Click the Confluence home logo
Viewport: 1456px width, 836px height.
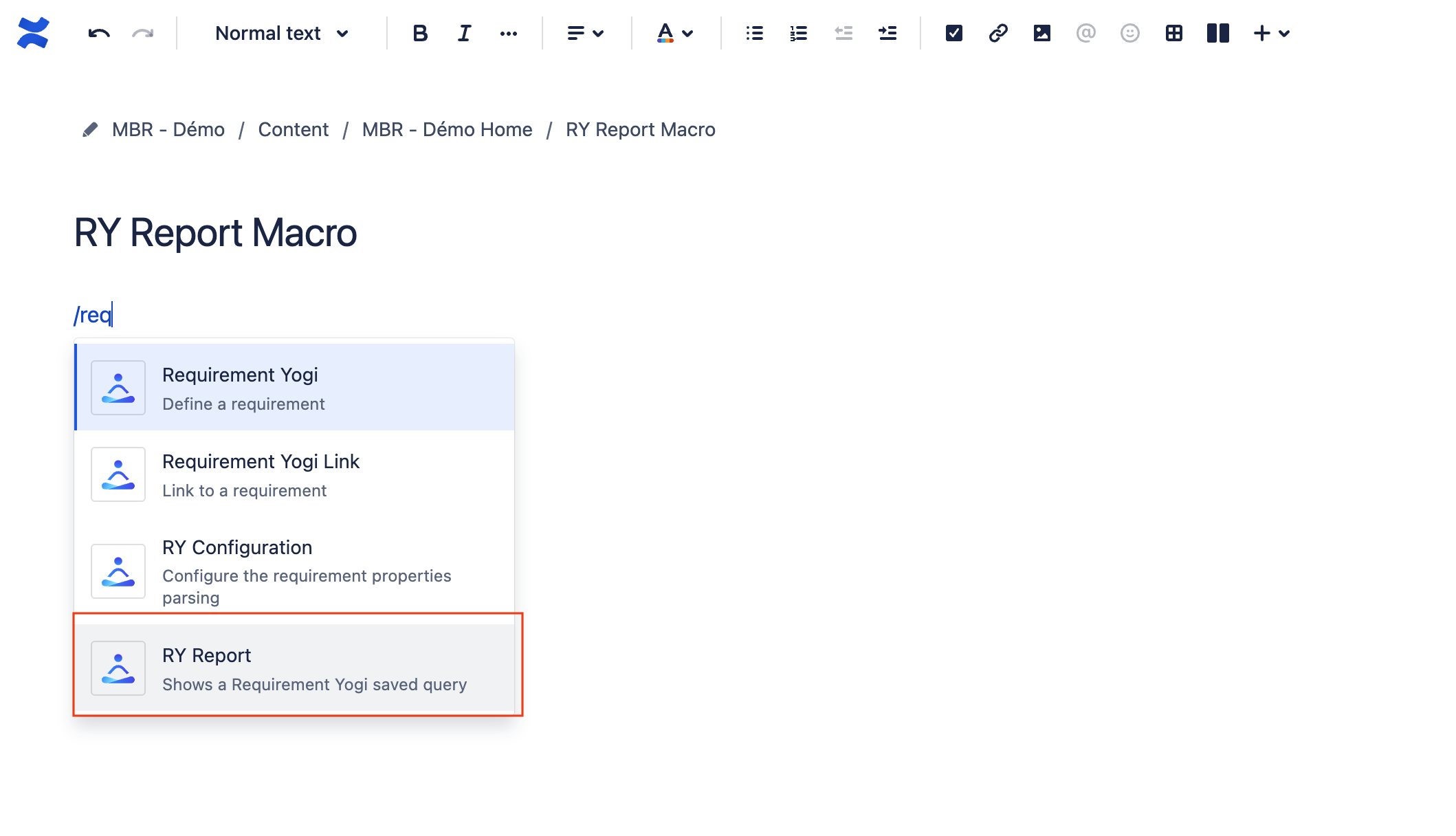click(x=33, y=32)
